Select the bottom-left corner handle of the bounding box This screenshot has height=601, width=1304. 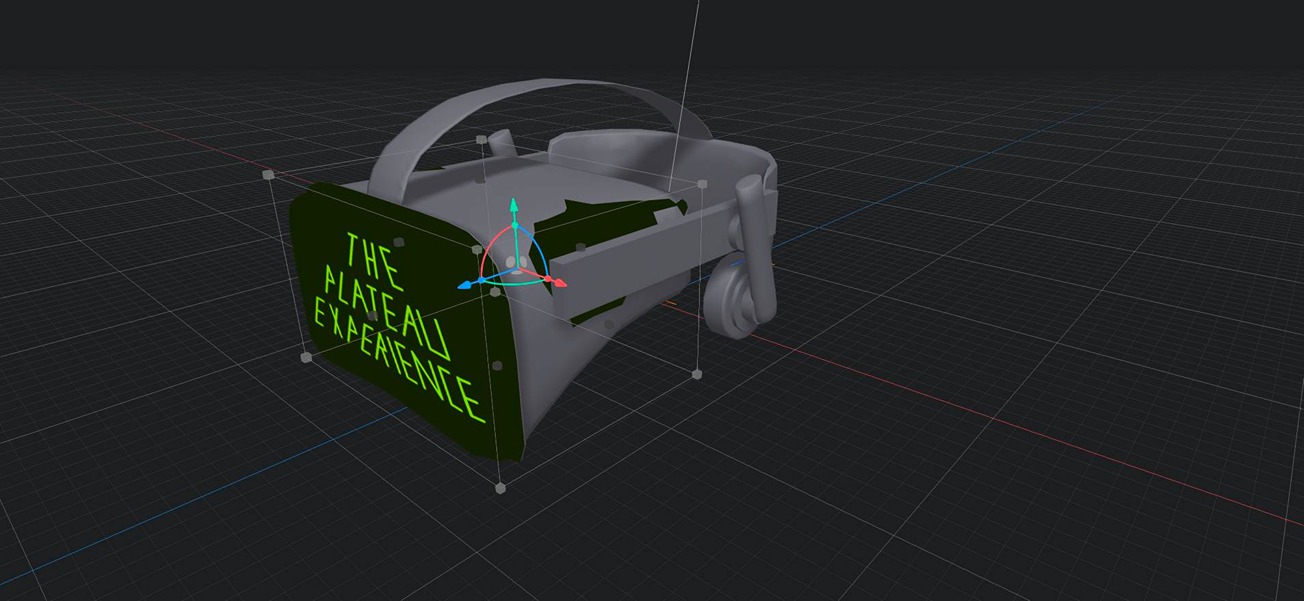coord(303,355)
